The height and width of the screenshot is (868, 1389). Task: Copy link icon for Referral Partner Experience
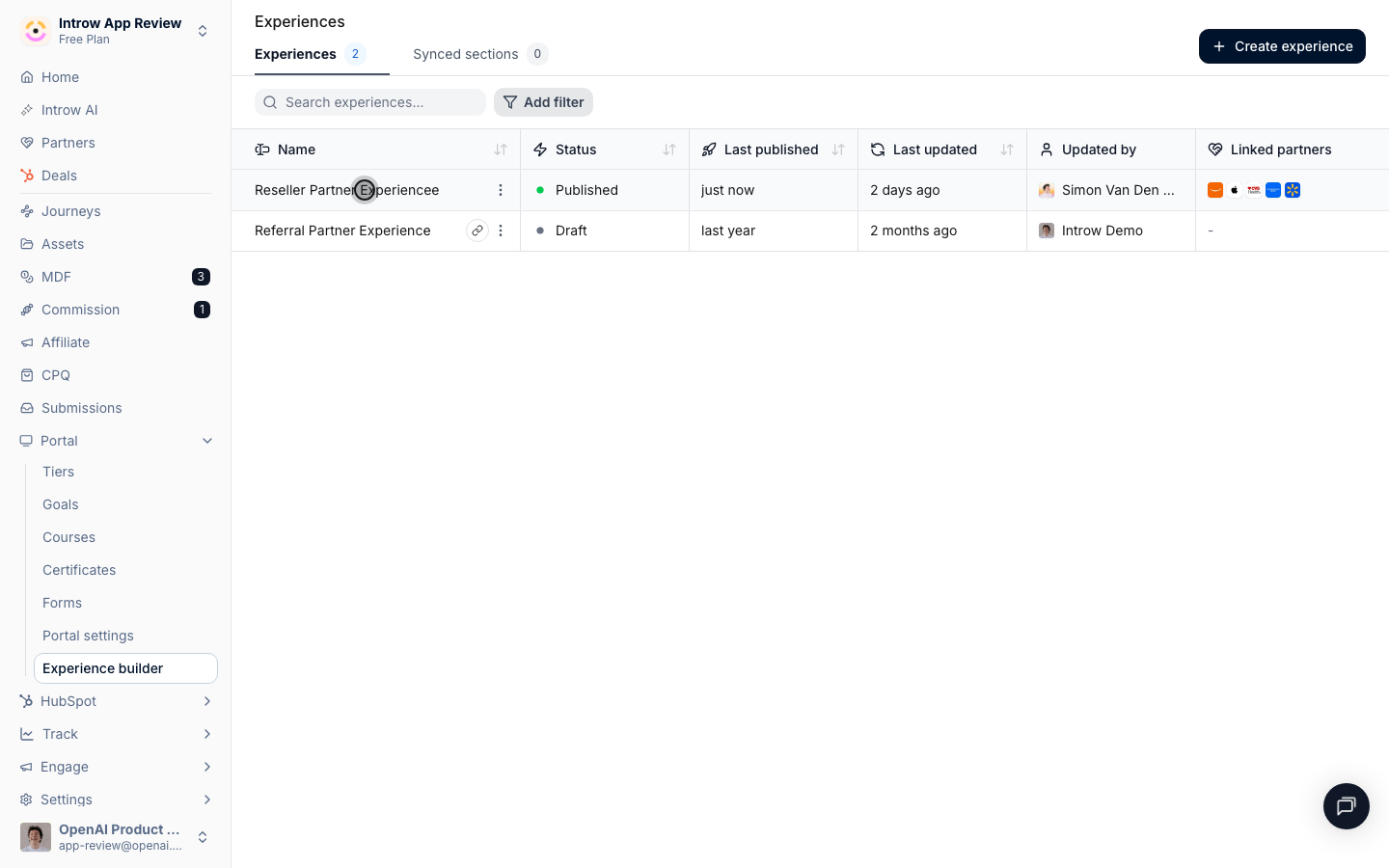477,231
